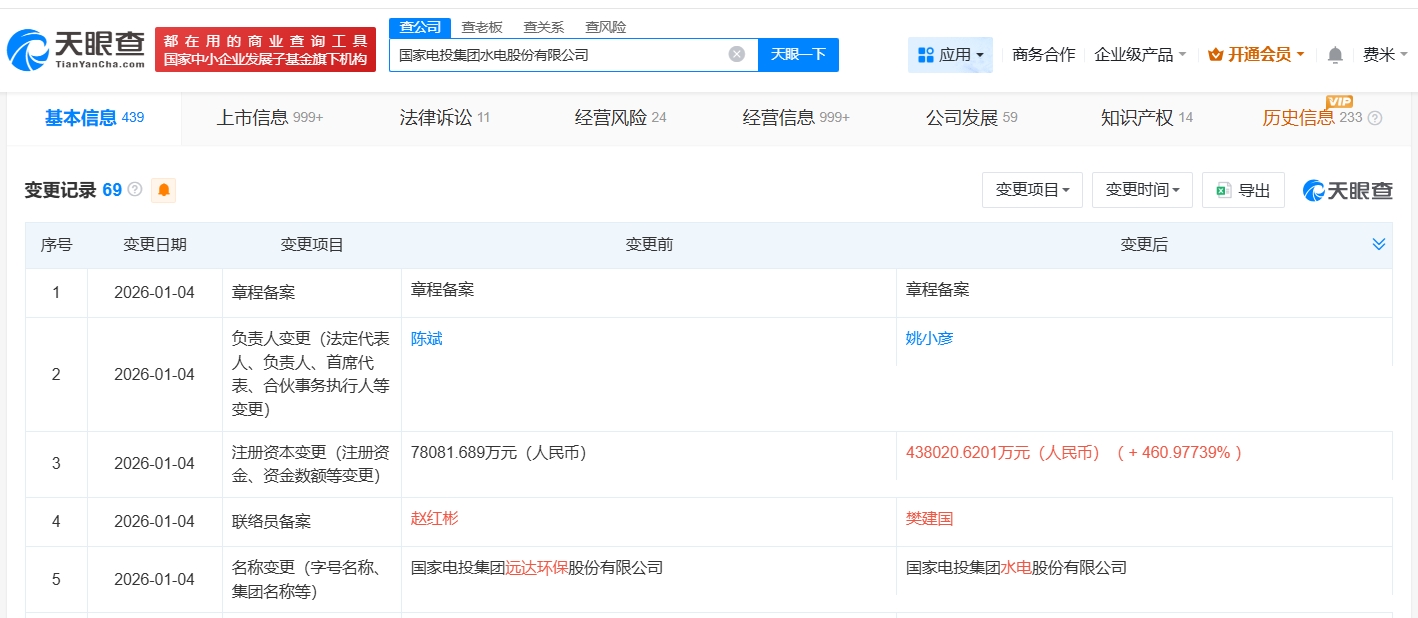
Task: Expand table with the double chevron in the 变更后 header
Action: coord(1379,244)
